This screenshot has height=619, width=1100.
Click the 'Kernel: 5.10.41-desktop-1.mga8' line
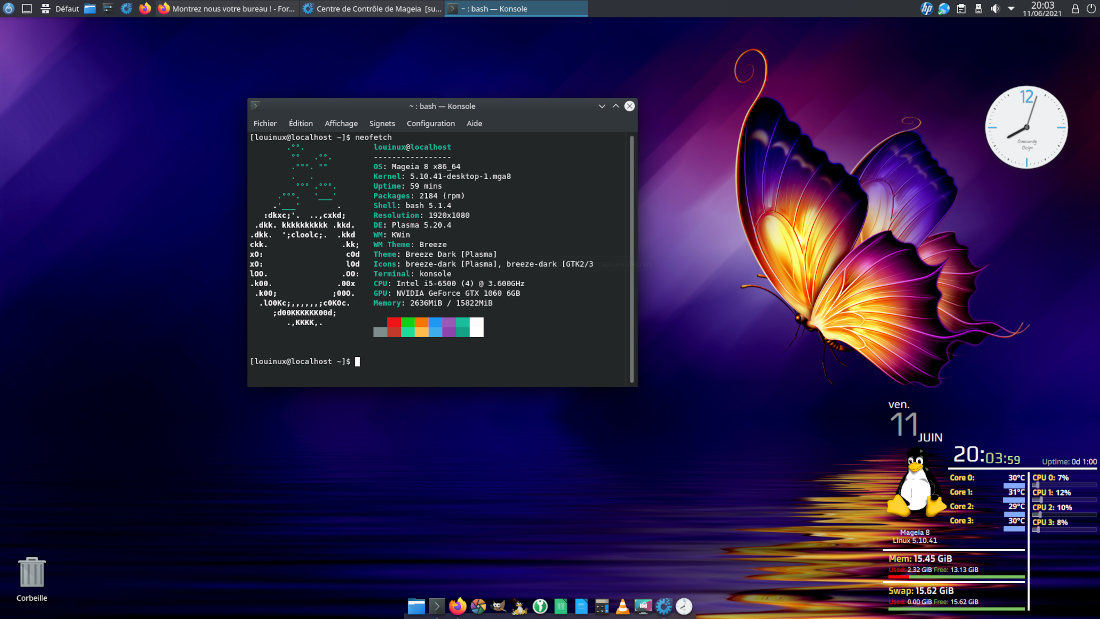pos(442,177)
